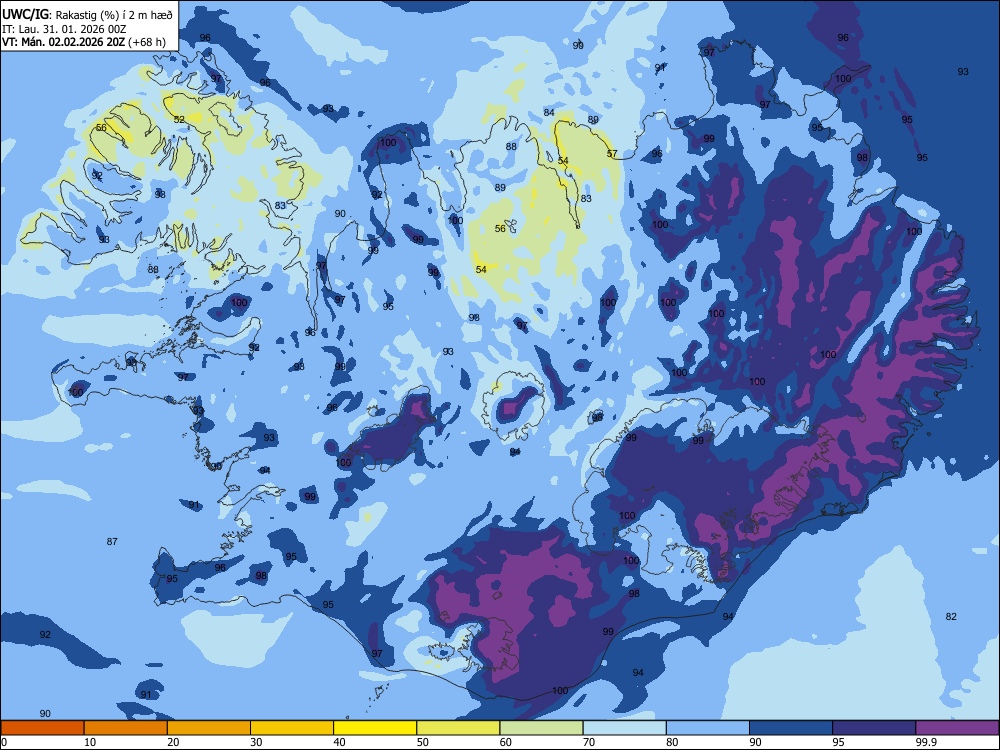
Task: Click the '82' value over the southeast sea
Action: (951, 616)
